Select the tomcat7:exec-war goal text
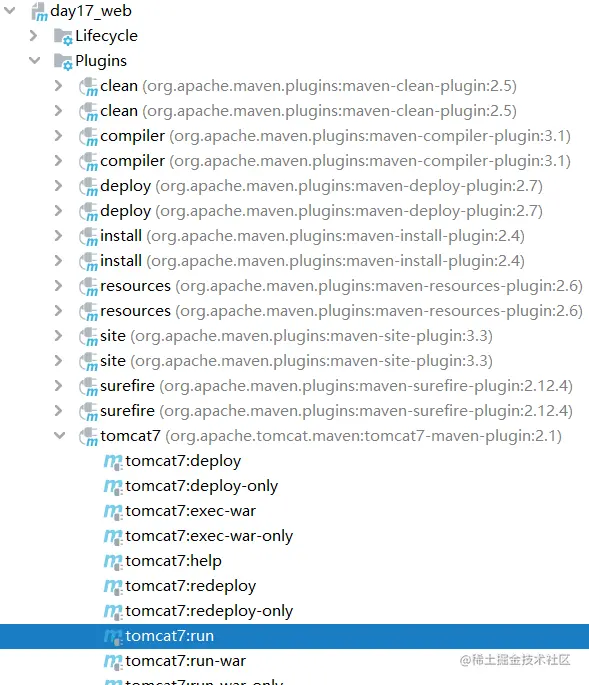The image size is (589, 685). pyautogui.click(x=191, y=511)
